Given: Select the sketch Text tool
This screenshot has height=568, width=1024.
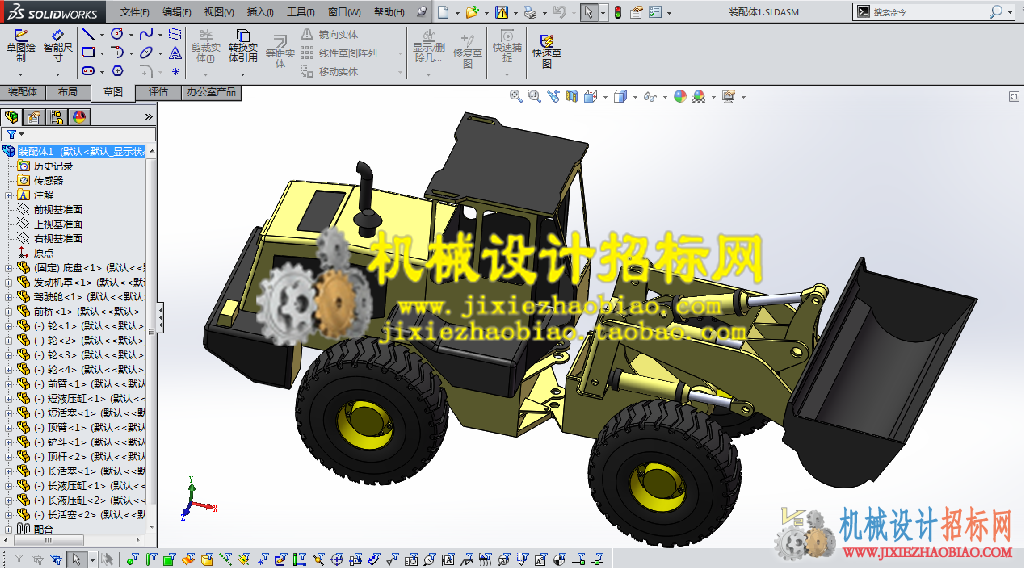Looking at the screenshot, I should 175,53.
